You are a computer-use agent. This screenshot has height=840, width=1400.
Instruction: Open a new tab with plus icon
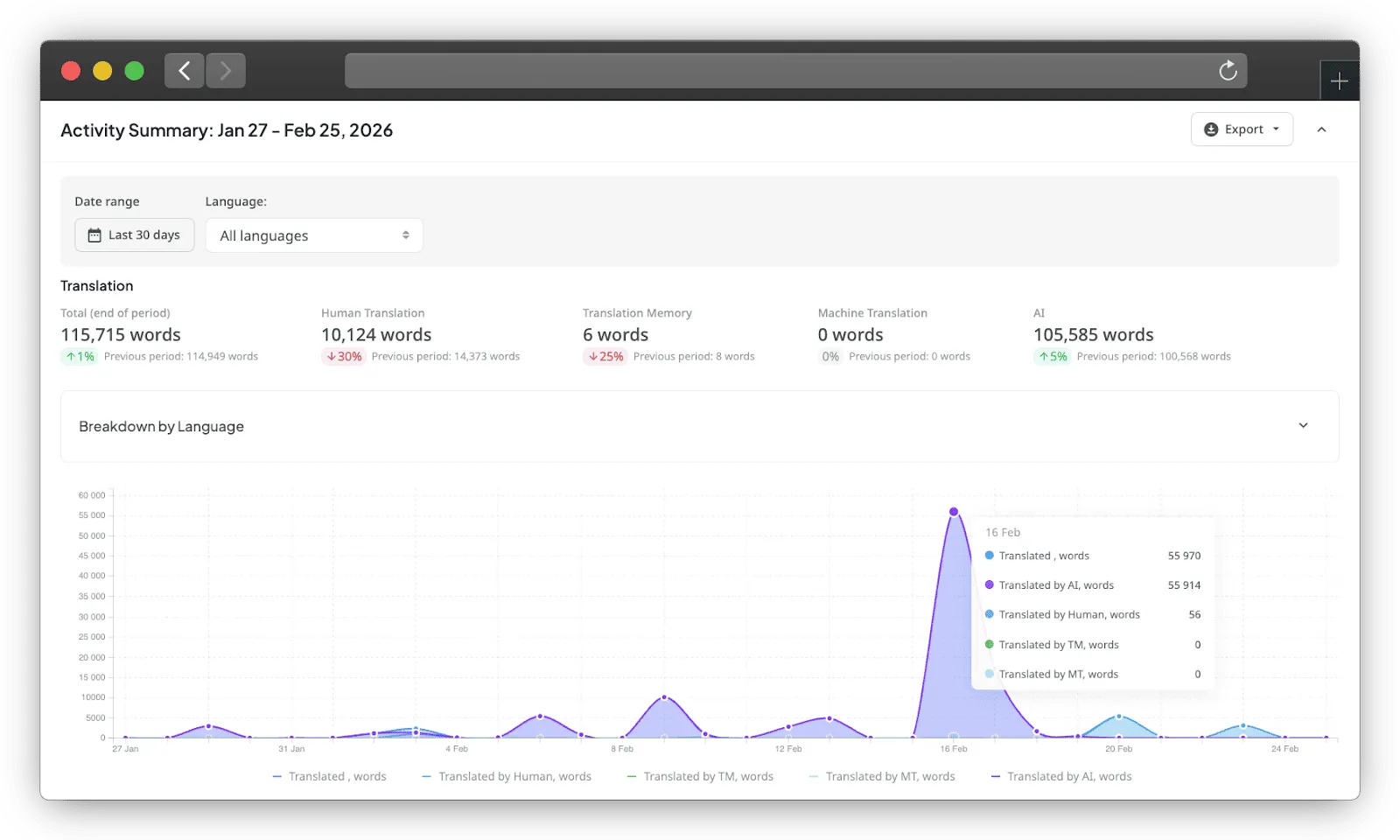pos(1339,82)
